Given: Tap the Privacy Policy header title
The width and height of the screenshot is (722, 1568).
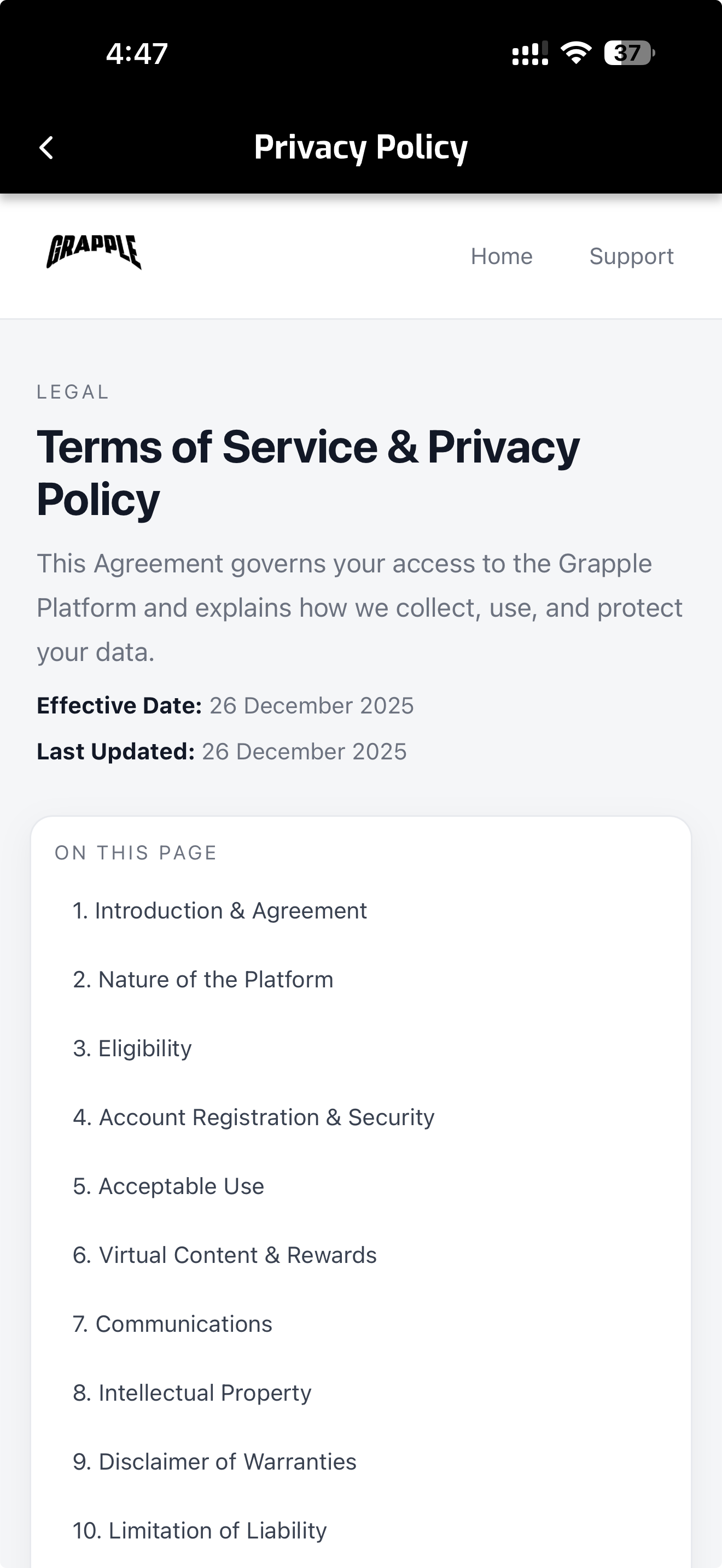Looking at the screenshot, I should click(x=361, y=147).
